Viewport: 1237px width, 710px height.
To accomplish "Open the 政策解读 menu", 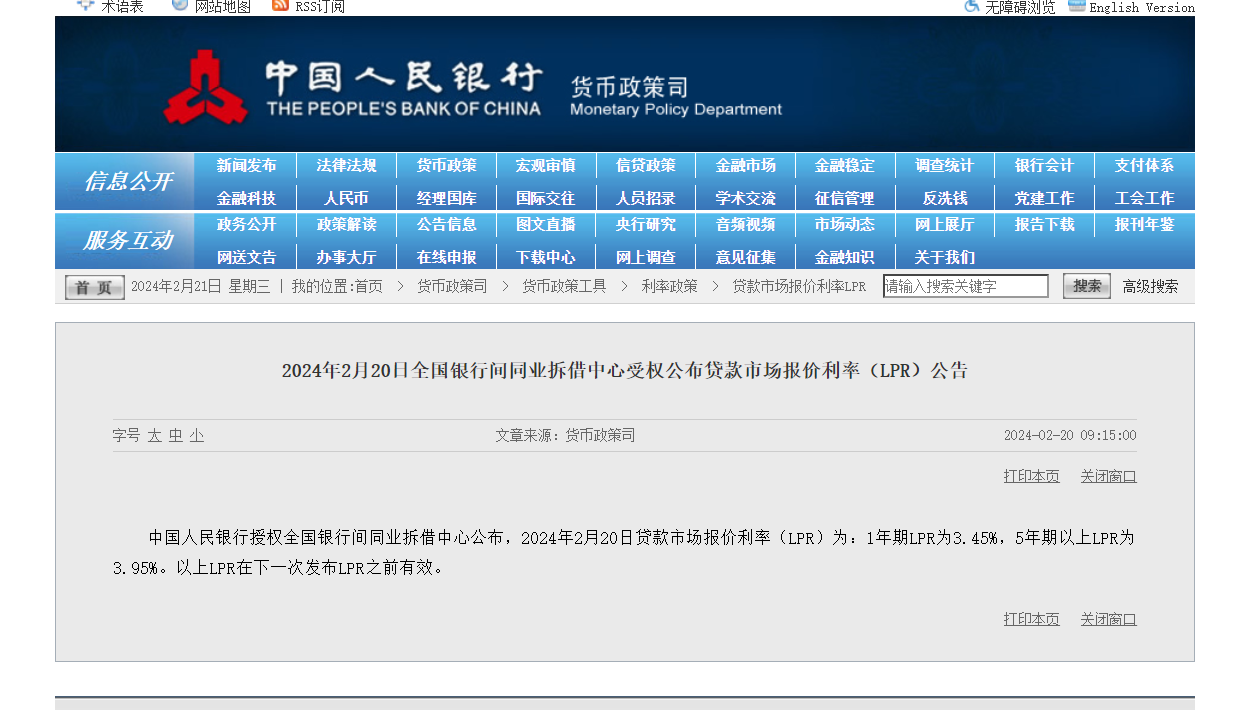I will coord(346,225).
